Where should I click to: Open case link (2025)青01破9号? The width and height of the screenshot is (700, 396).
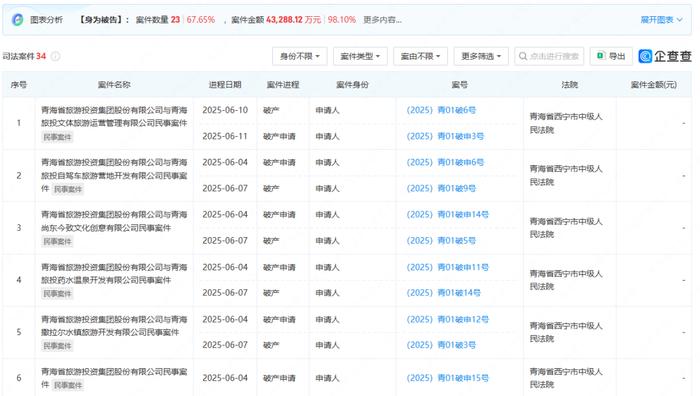pos(441,188)
